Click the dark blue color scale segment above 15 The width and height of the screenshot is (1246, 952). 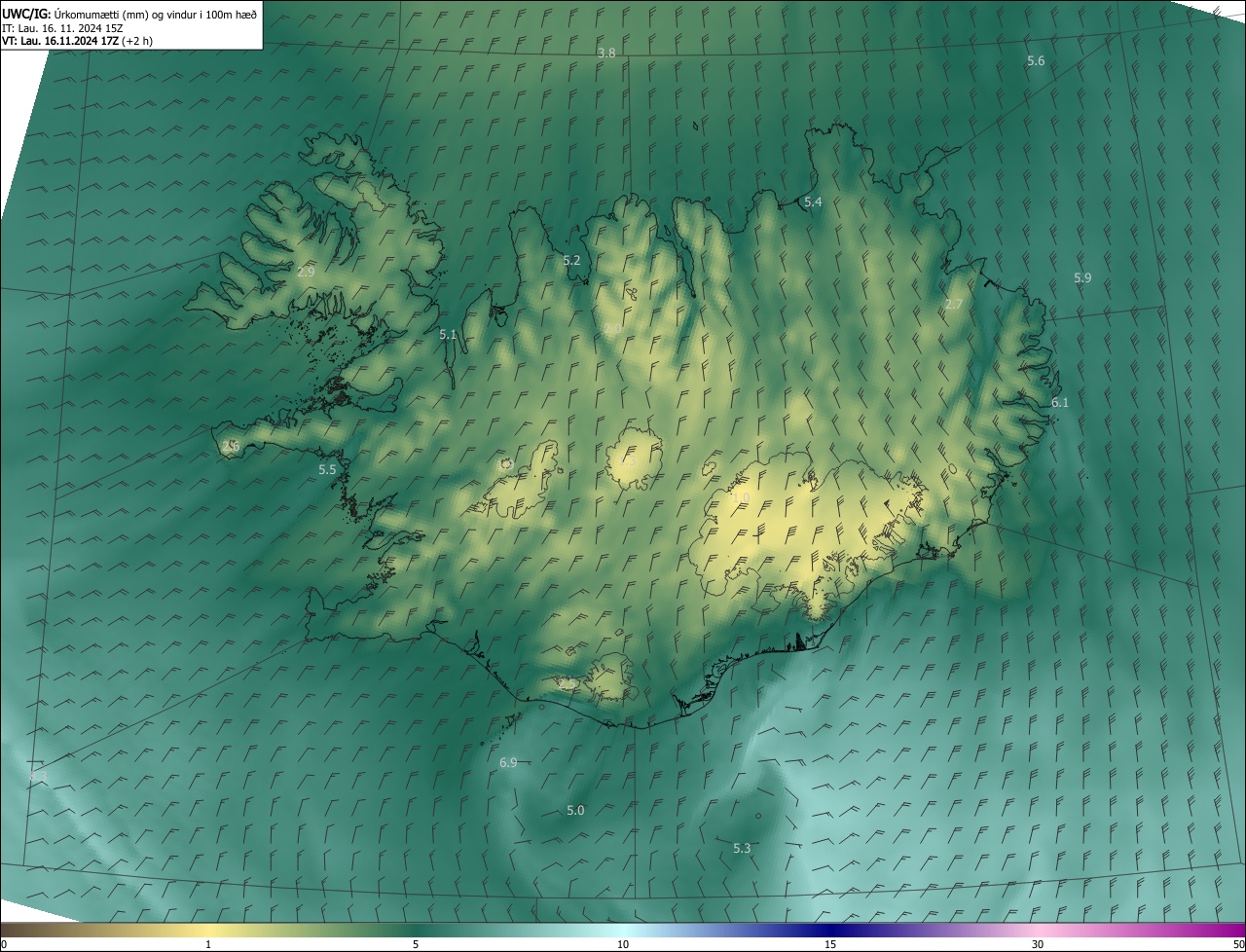pos(830,931)
